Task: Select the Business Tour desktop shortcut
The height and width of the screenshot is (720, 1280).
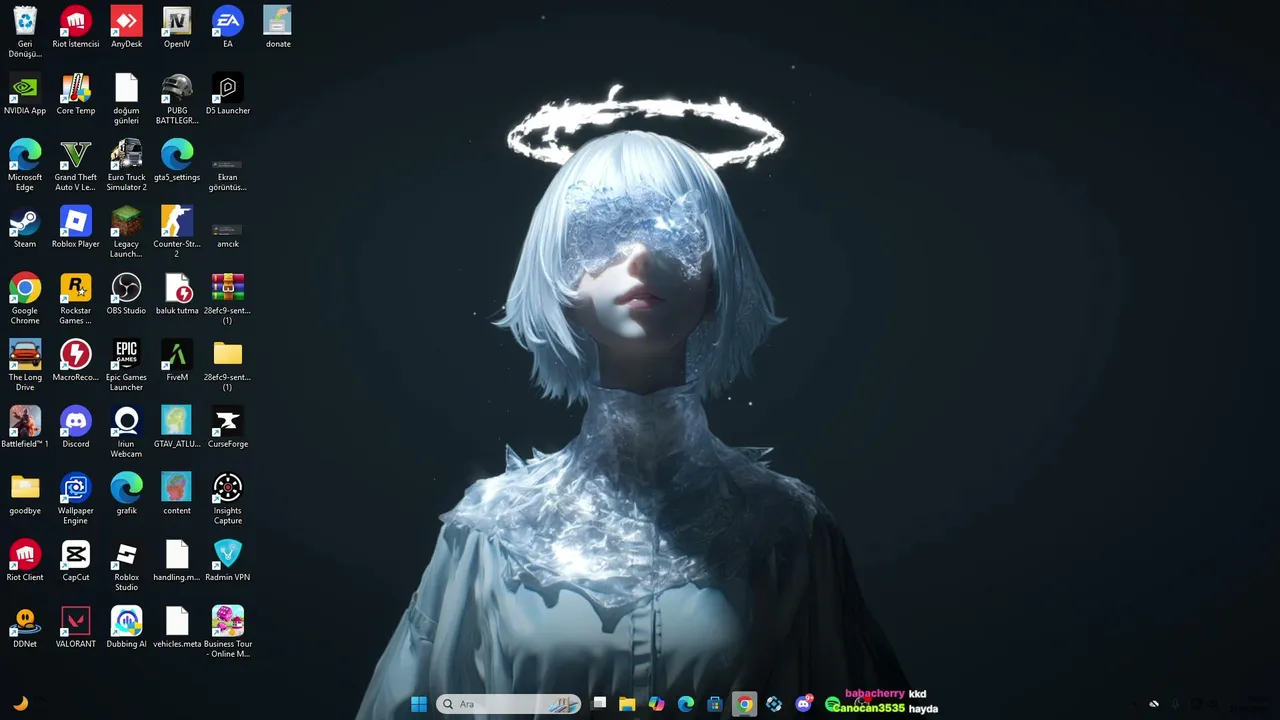Action: 228,621
